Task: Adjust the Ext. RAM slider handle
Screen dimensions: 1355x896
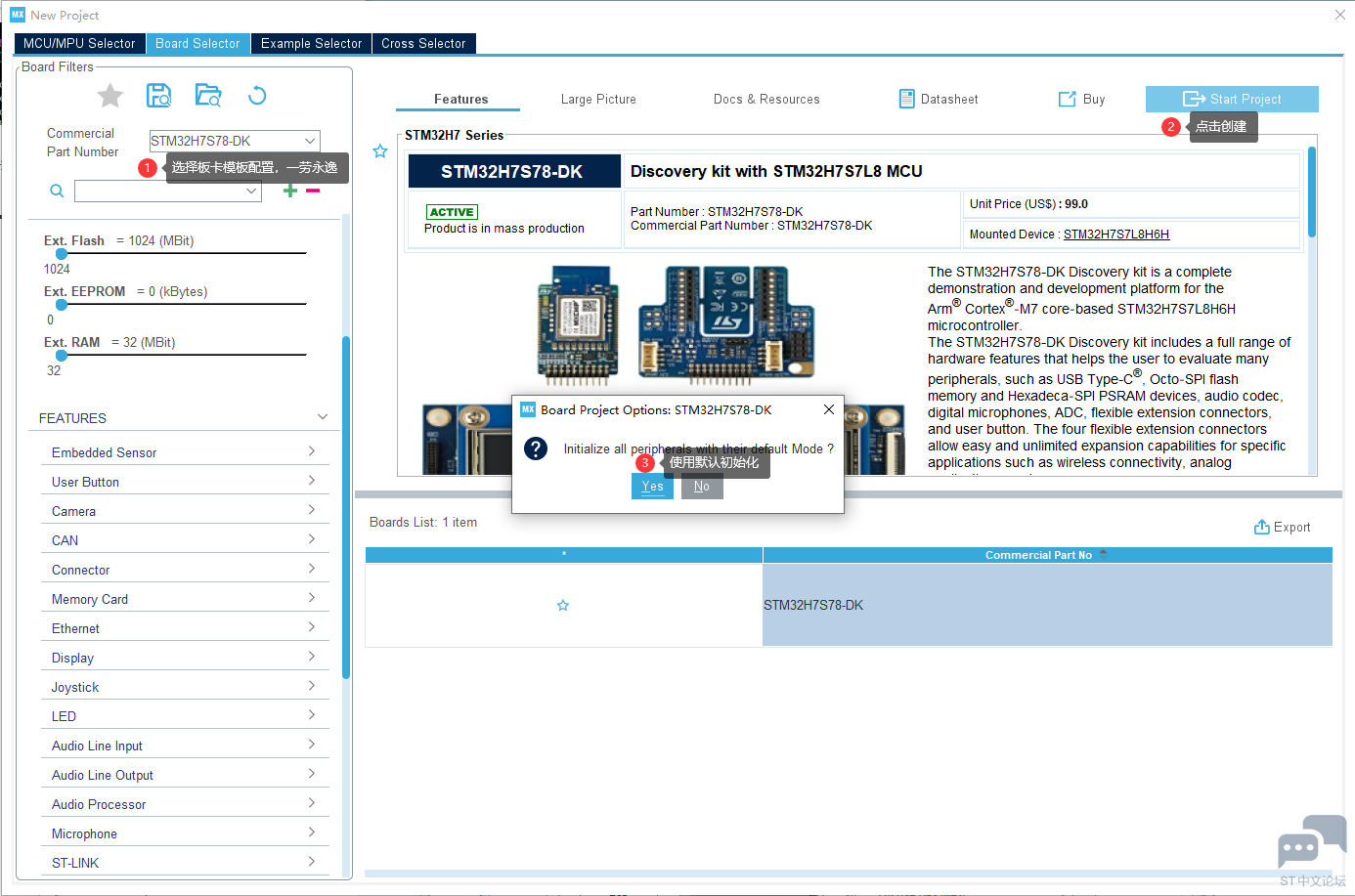Action: 62,355
